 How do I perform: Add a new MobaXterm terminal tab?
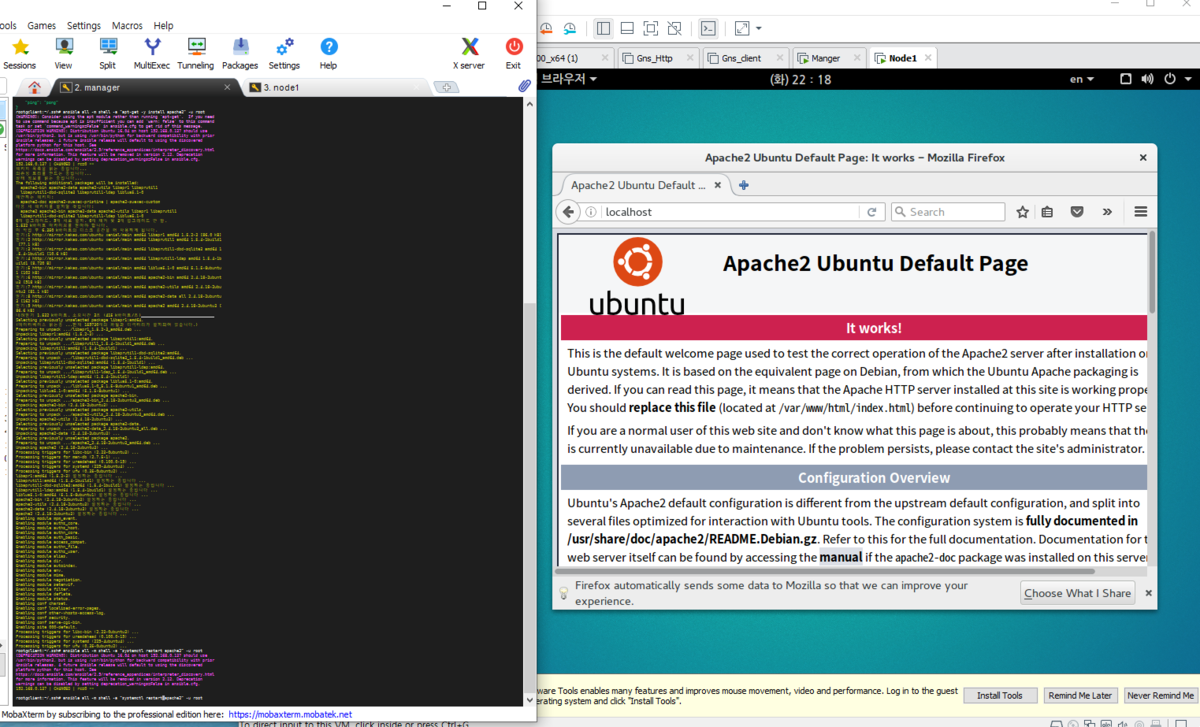(x=446, y=88)
